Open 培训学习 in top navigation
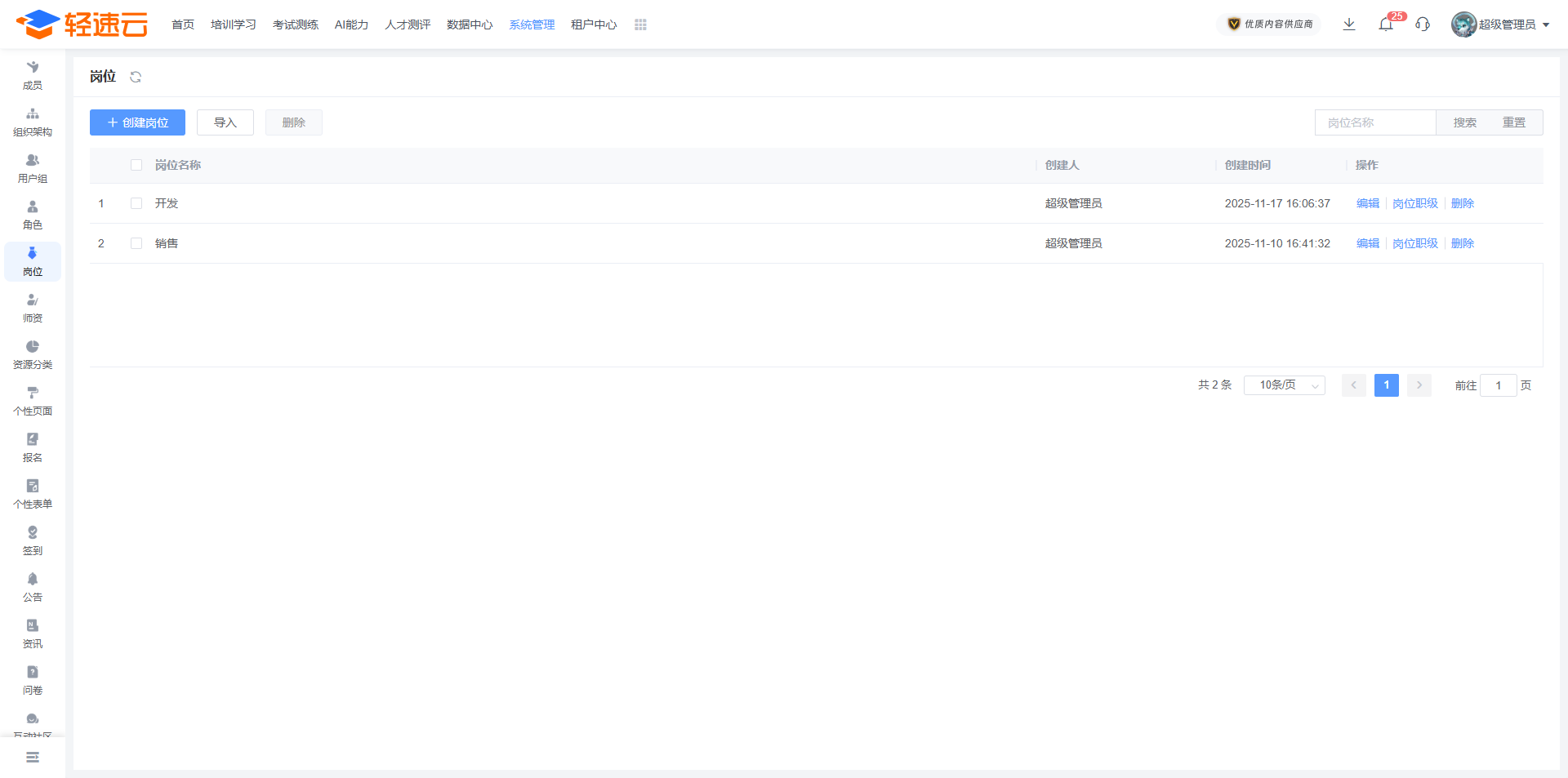1568x778 pixels. coord(234,24)
